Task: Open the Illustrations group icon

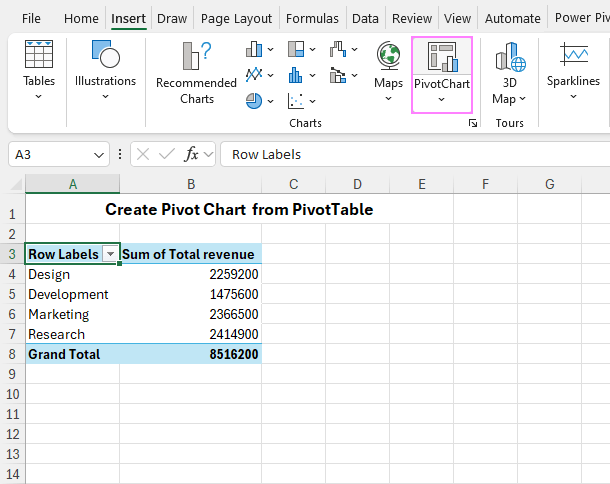Action: pyautogui.click(x=105, y=54)
